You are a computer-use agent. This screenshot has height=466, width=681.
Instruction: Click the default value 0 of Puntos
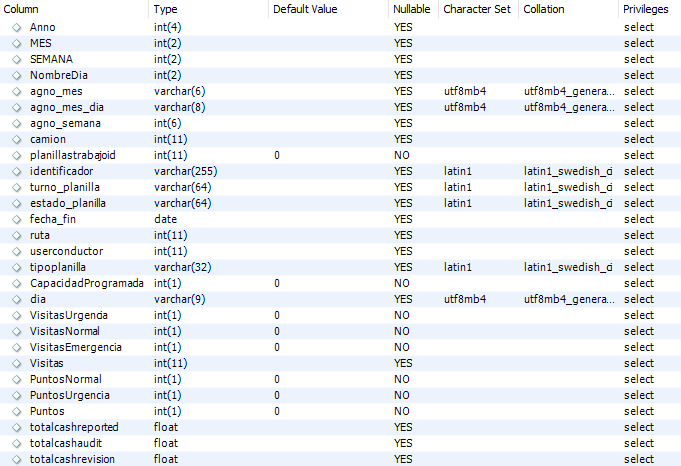click(277, 412)
